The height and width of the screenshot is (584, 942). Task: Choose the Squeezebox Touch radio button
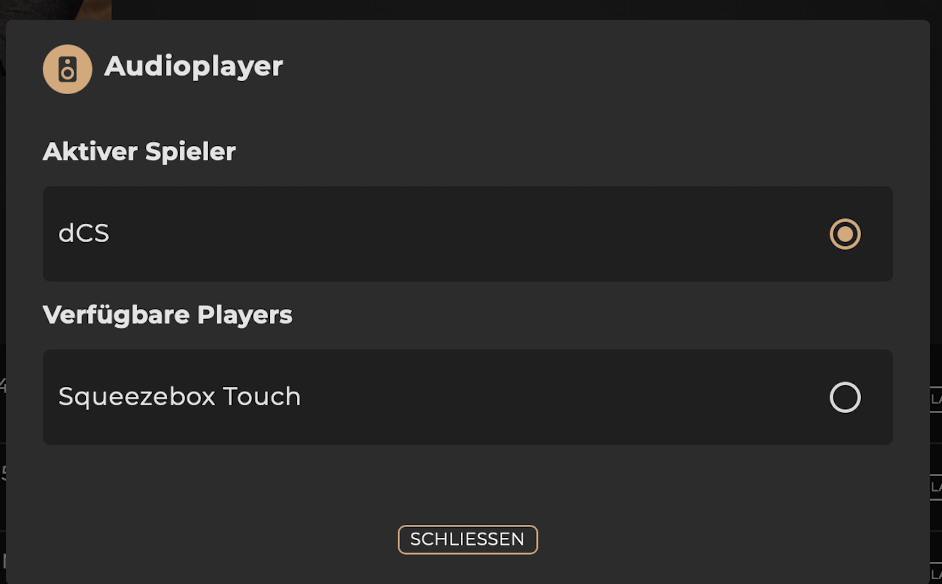pyautogui.click(x=845, y=397)
